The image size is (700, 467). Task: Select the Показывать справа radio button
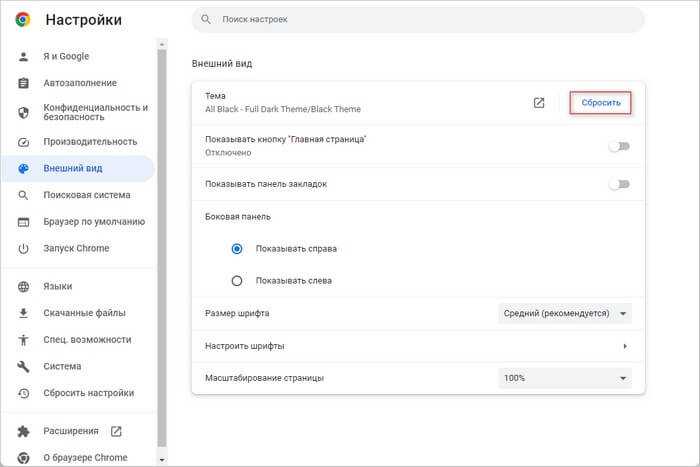237,249
